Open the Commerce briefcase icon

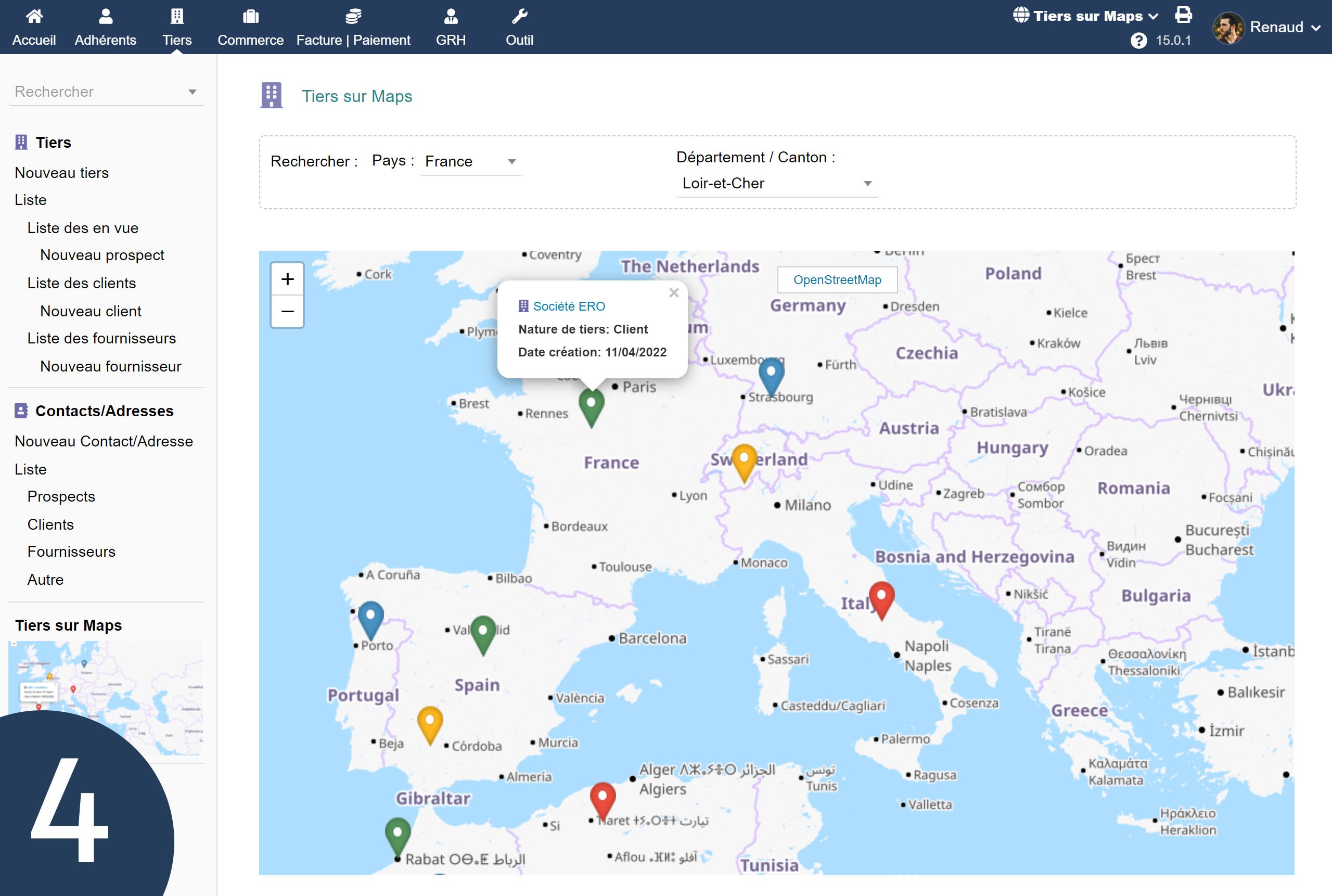pos(250,16)
